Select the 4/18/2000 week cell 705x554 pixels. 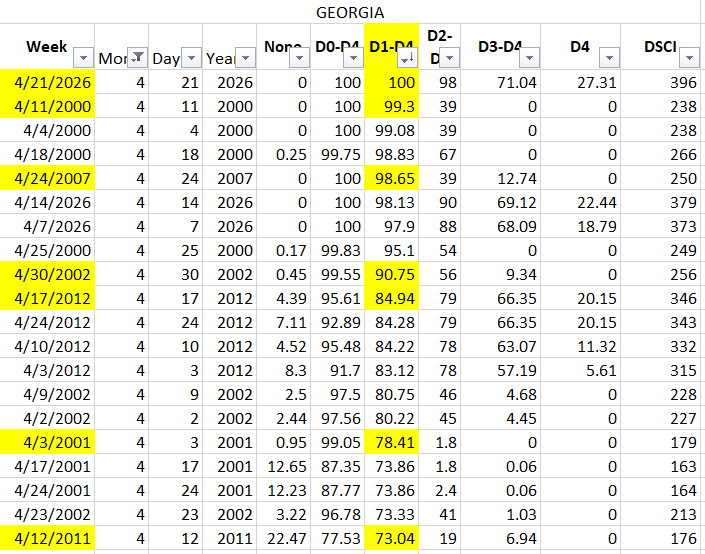point(47,154)
